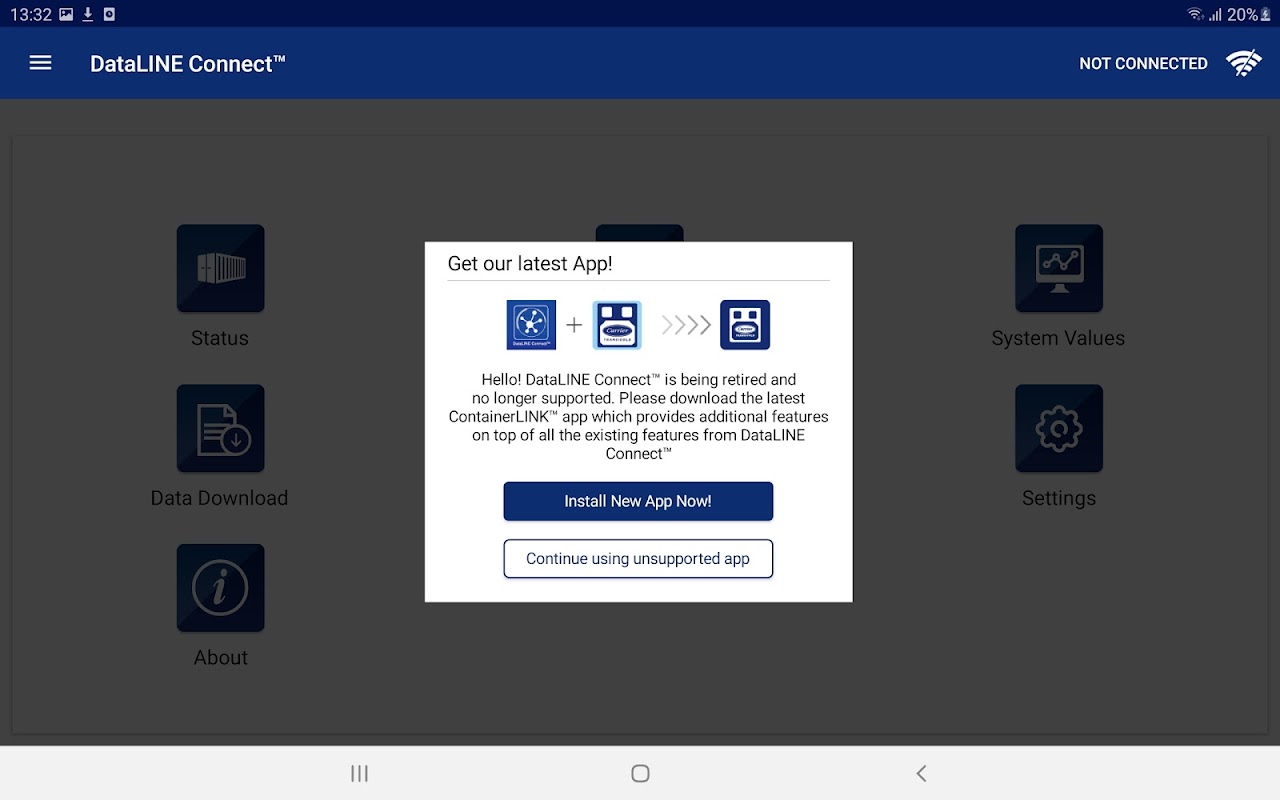Tap the ContainerLINK icon after the arrows
This screenshot has height=800, width=1280.
(745, 325)
